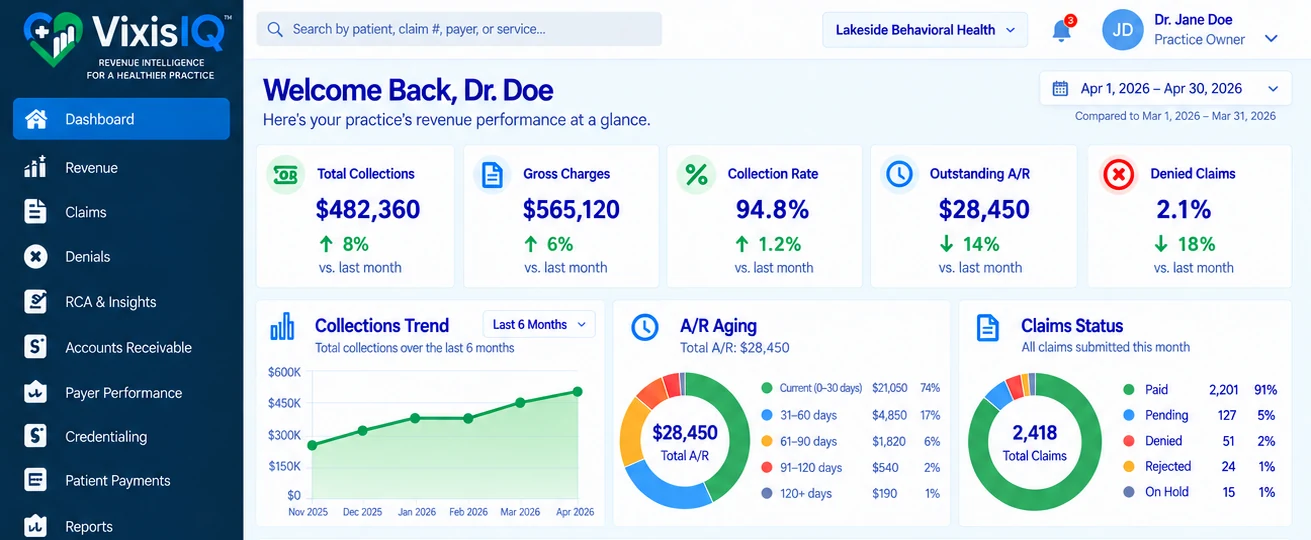The width and height of the screenshot is (1311, 540).
Task: Click the Compared to Mar 1, 2026 text
Action: pyautogui.click(x=1175, y=116)
